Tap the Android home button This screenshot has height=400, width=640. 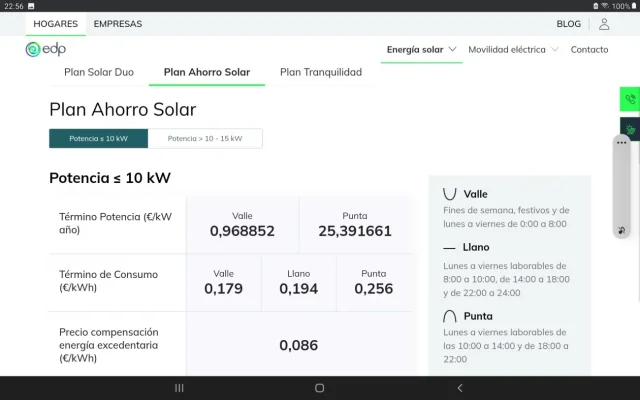pyautogui.click(x=320, y=388)
